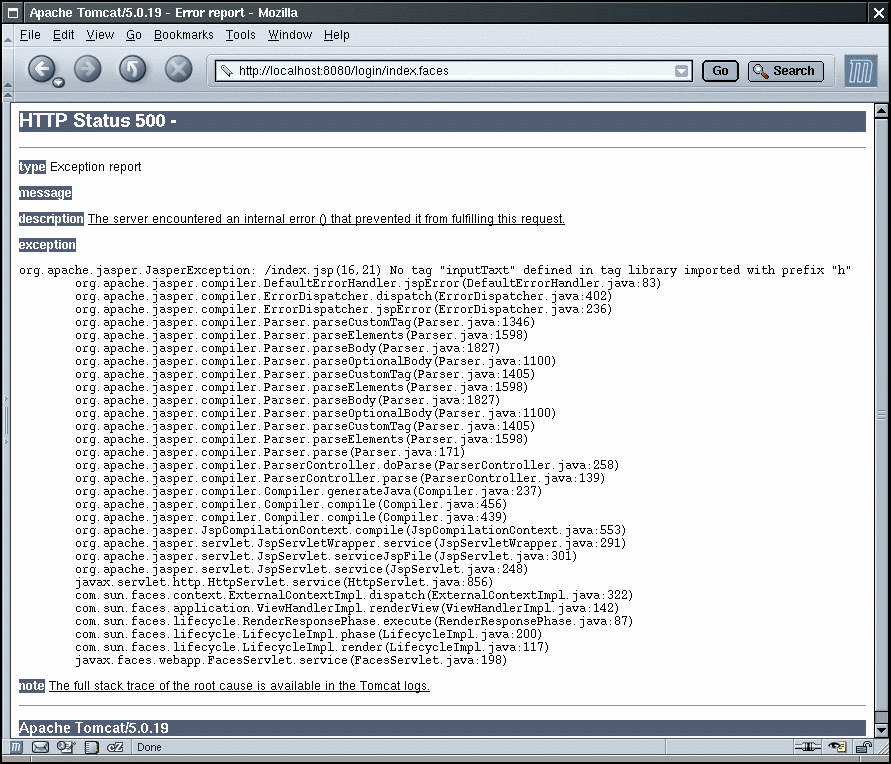Click the "Exception report" text

coord(95,166)
